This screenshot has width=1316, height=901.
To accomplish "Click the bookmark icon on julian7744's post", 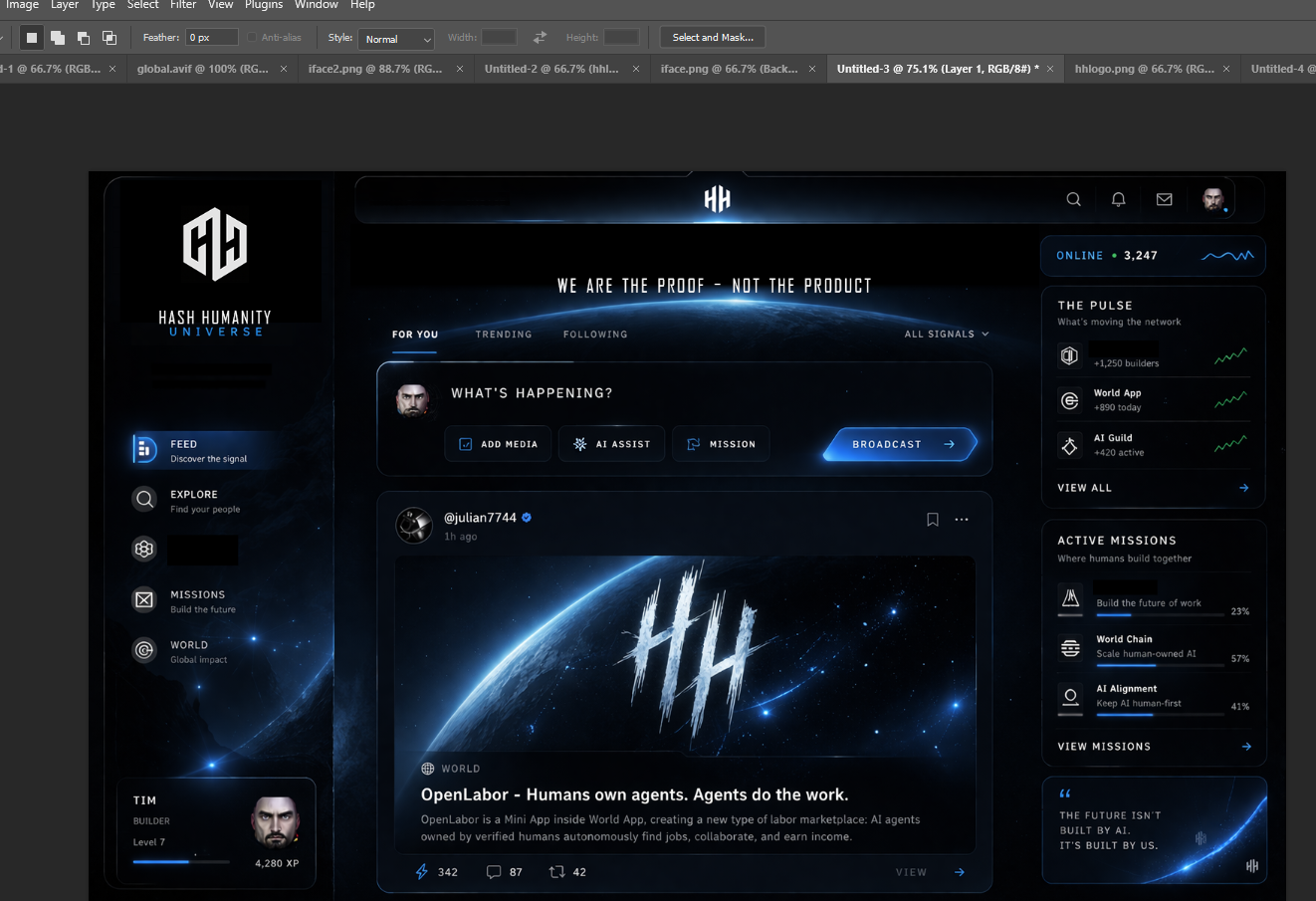I will [933, 520].
